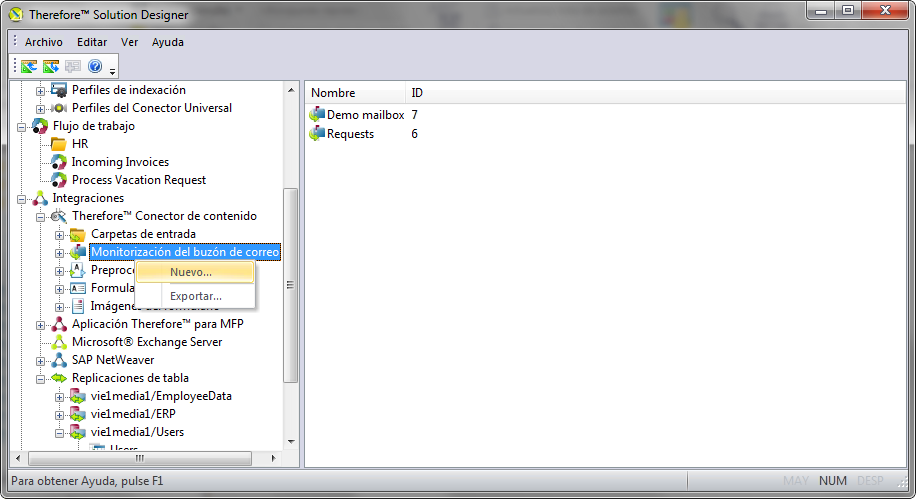
Task: Click the Perfiles de indexación icon
Action: tap(58, 90)
